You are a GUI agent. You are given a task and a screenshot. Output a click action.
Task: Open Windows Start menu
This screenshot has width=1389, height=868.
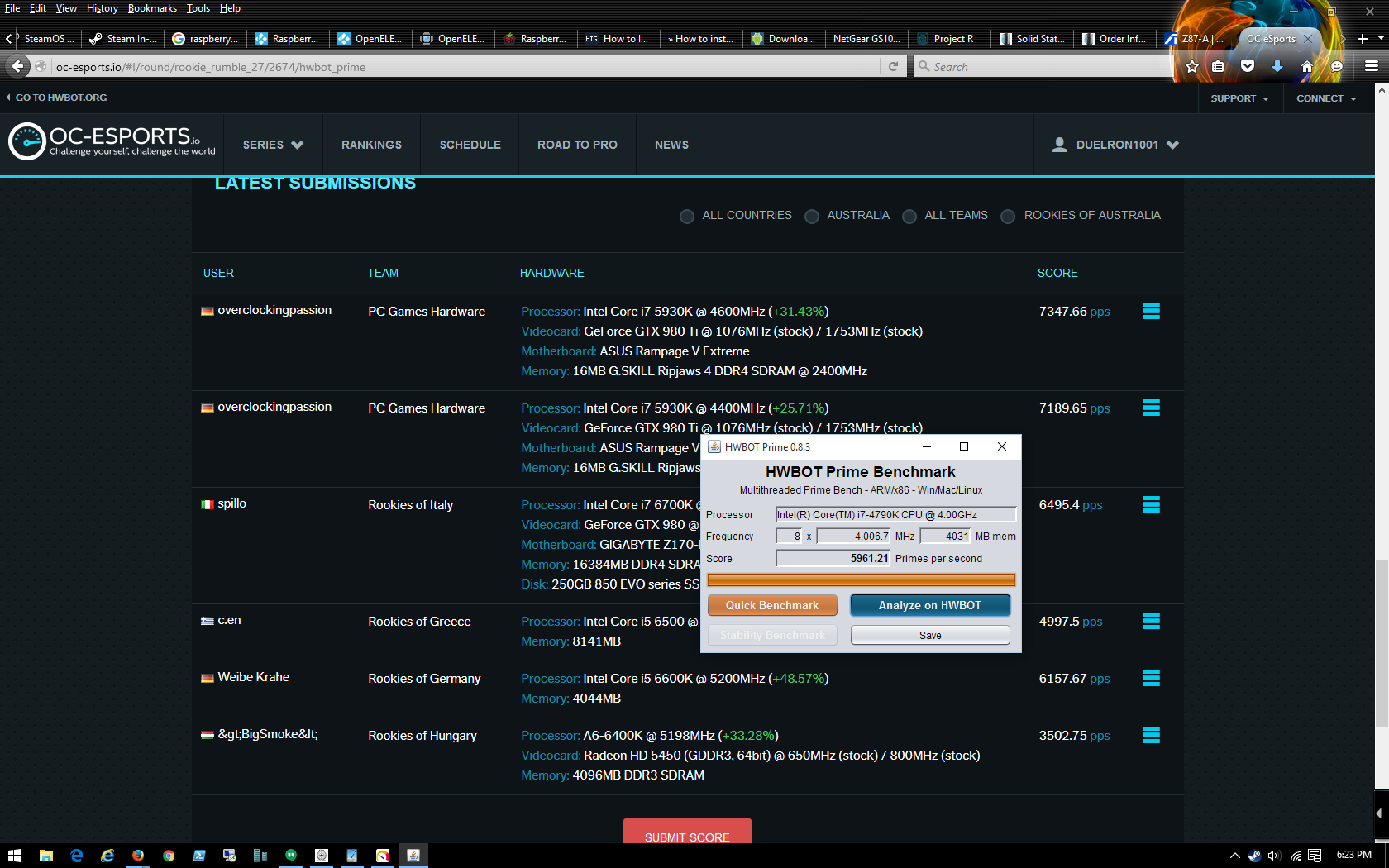coord(15,856)
